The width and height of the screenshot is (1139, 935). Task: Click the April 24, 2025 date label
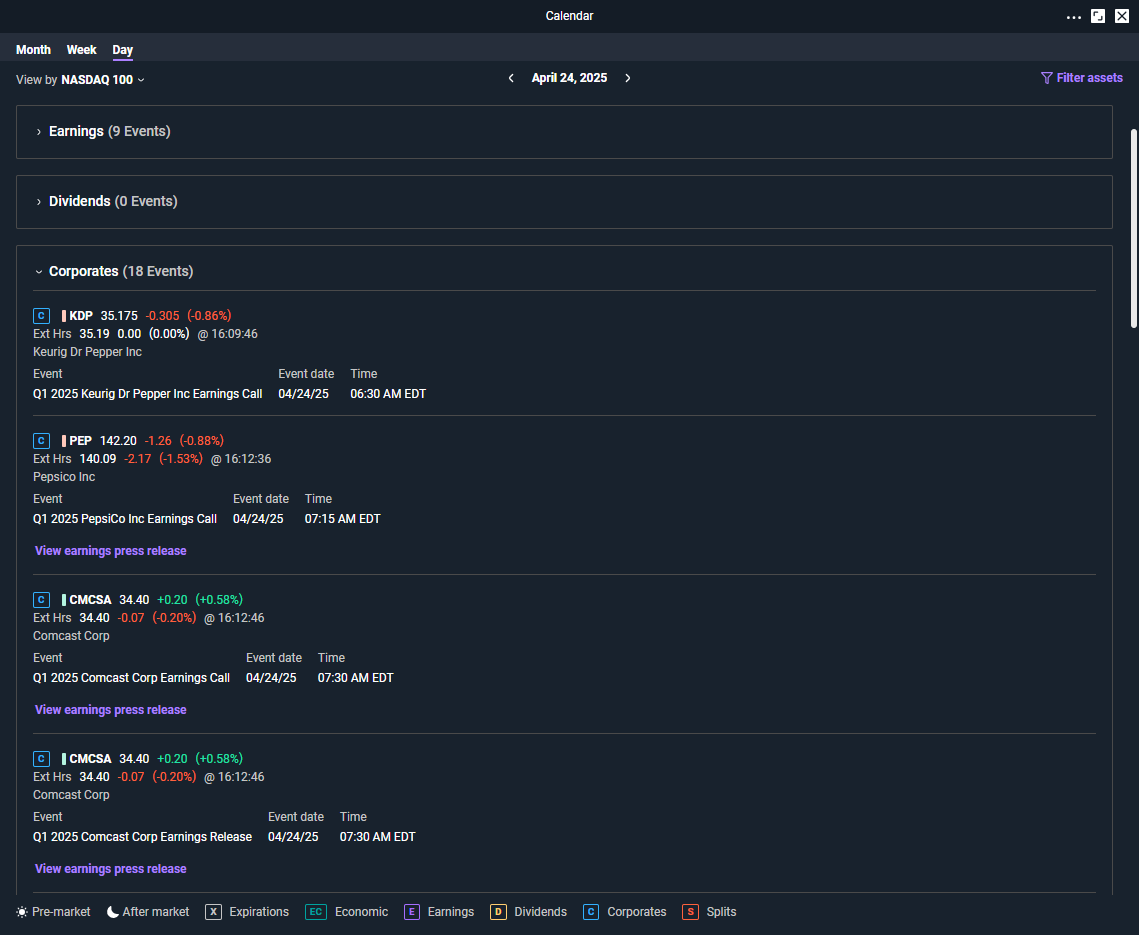coord(570,78)
